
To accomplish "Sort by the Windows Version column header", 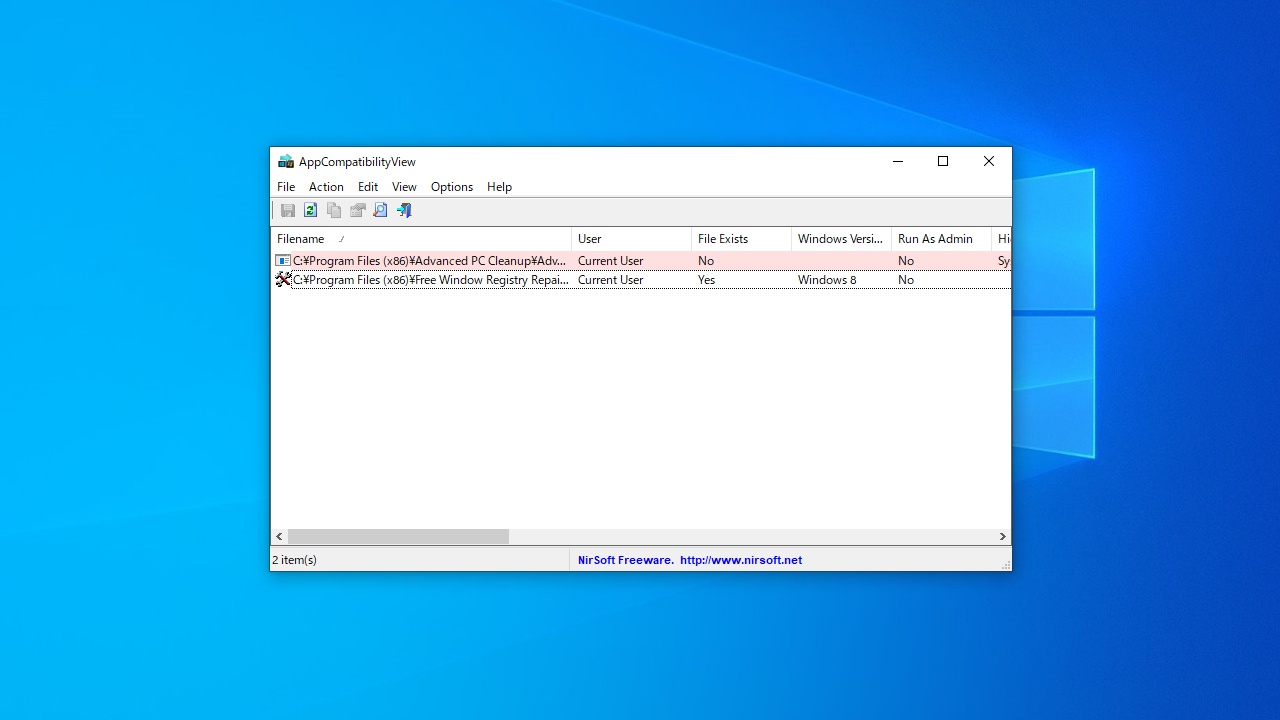I will coord(841,239).
